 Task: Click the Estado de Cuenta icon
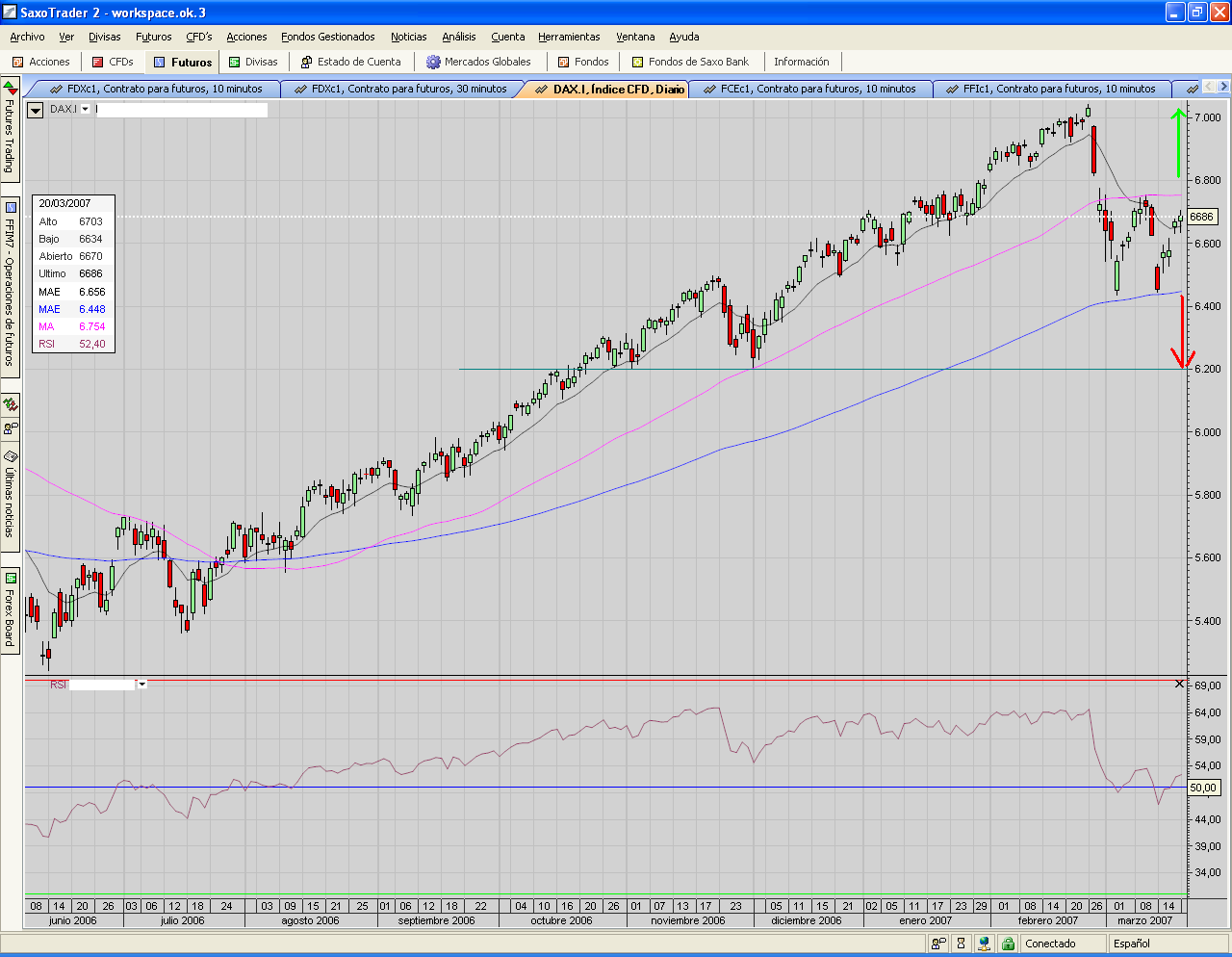[306, 62]
